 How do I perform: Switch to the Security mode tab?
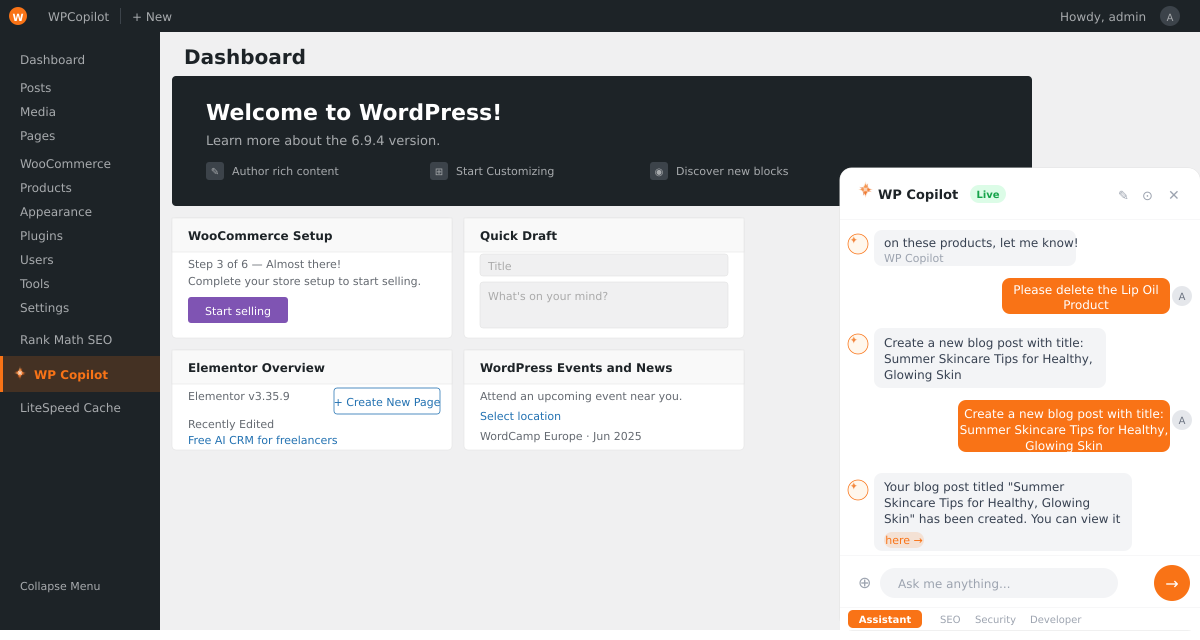click(x=995, y=619)
